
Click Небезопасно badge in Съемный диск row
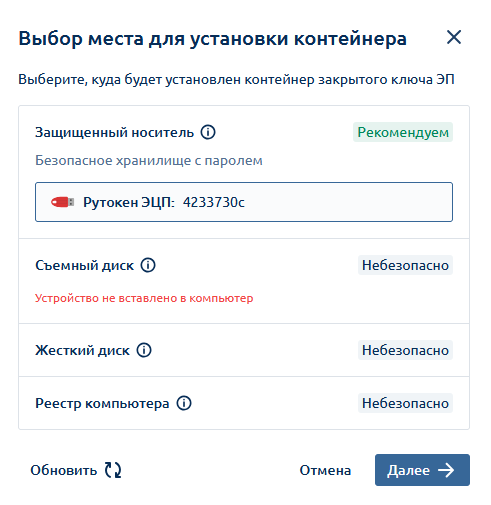pos(405,265)
